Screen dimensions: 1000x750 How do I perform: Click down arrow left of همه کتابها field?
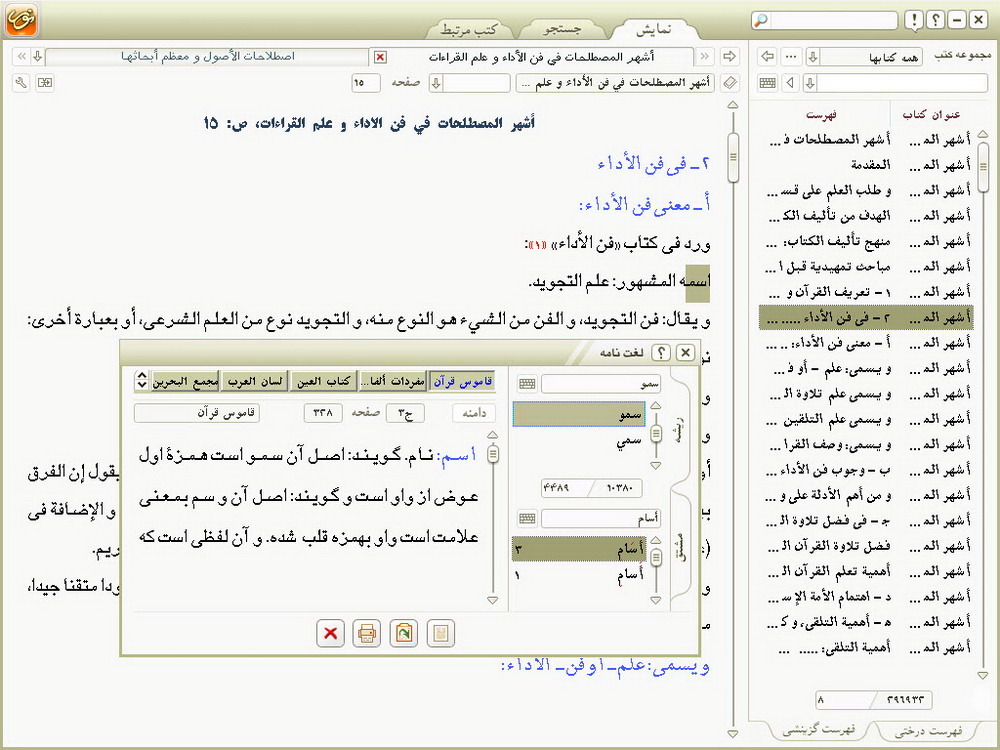click(x=812, y=57)
